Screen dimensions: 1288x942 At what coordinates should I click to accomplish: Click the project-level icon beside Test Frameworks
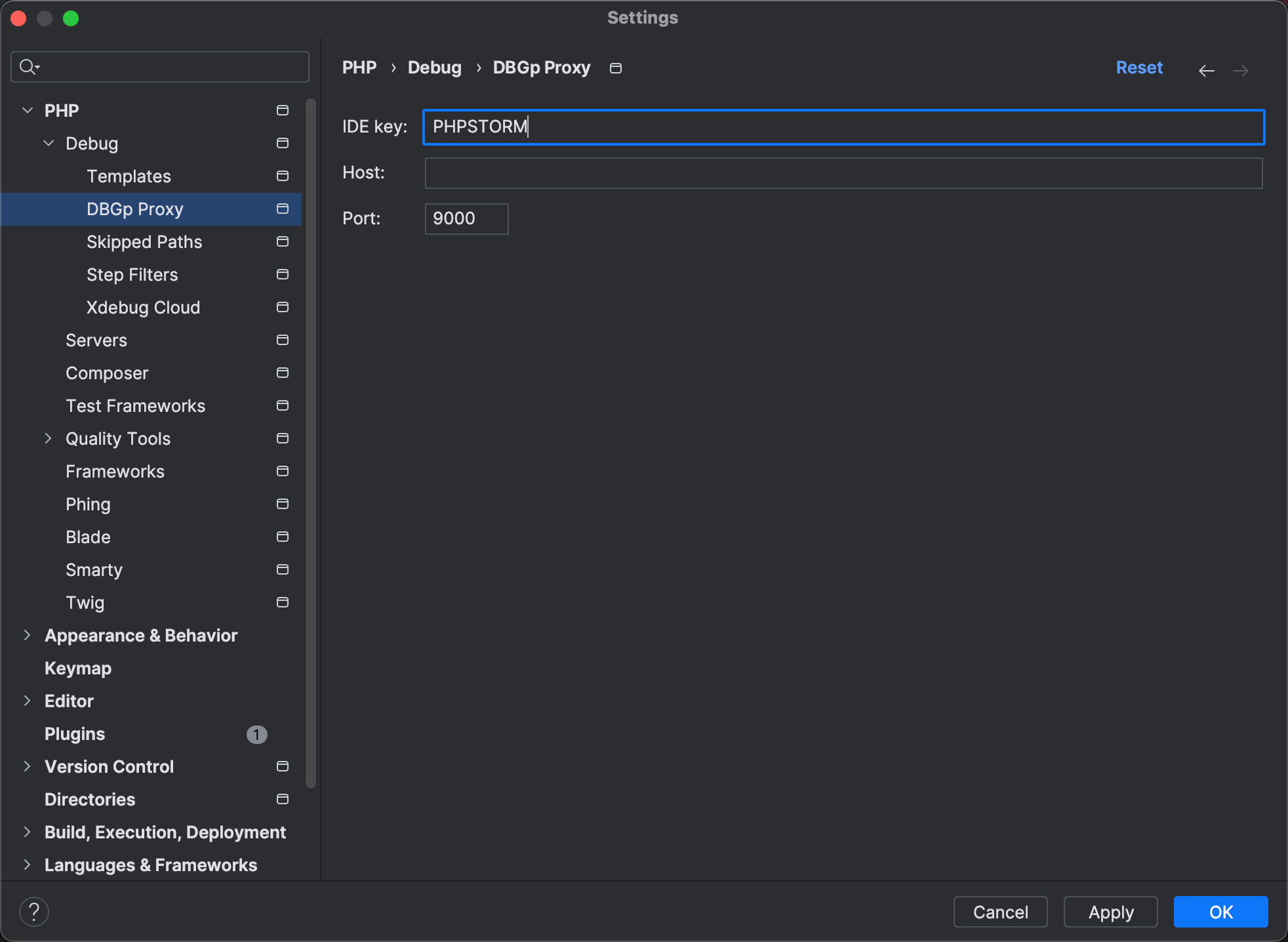coord(283,405)
